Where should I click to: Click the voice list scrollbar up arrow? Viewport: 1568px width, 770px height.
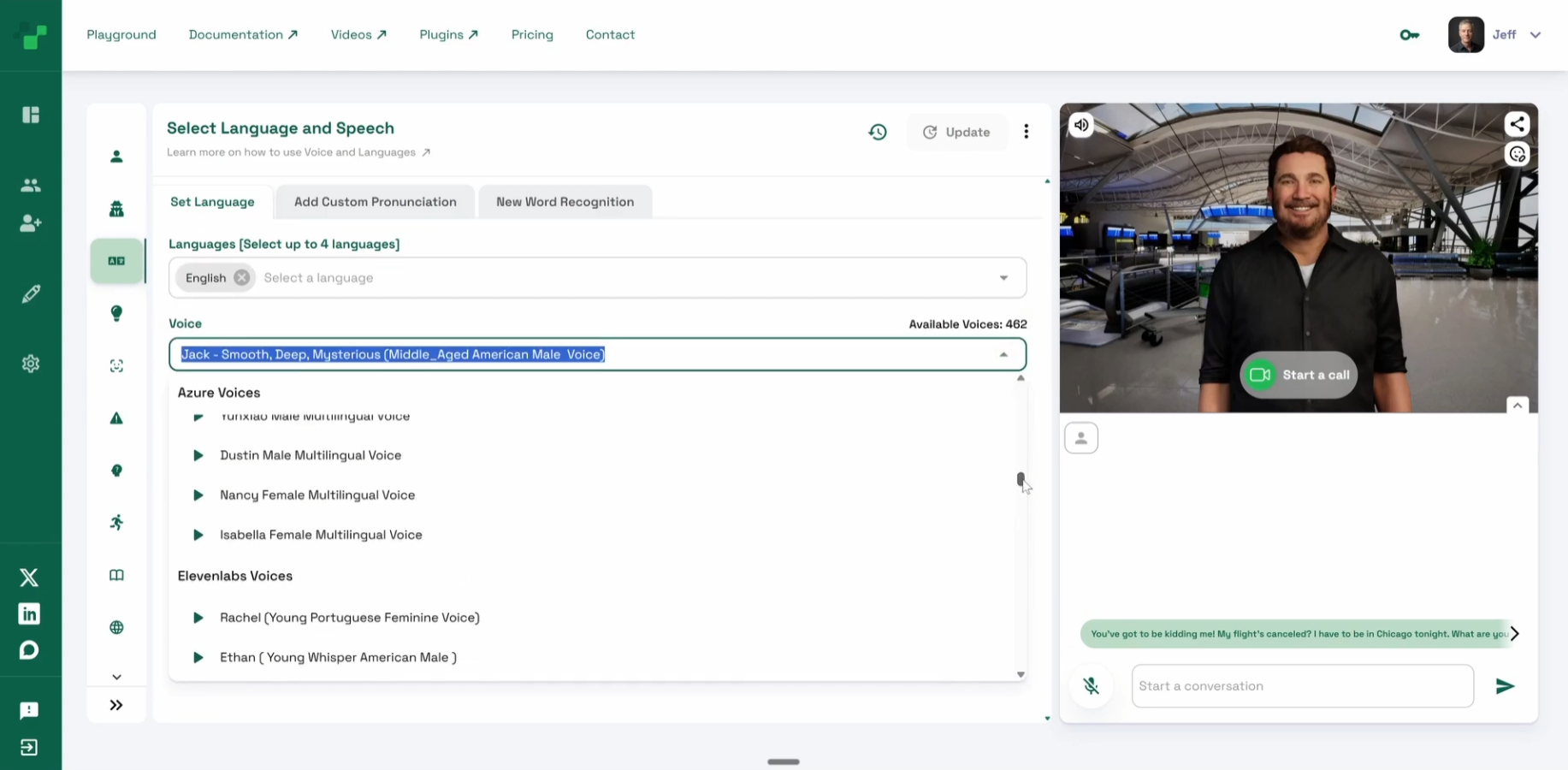coord(1021,378)
